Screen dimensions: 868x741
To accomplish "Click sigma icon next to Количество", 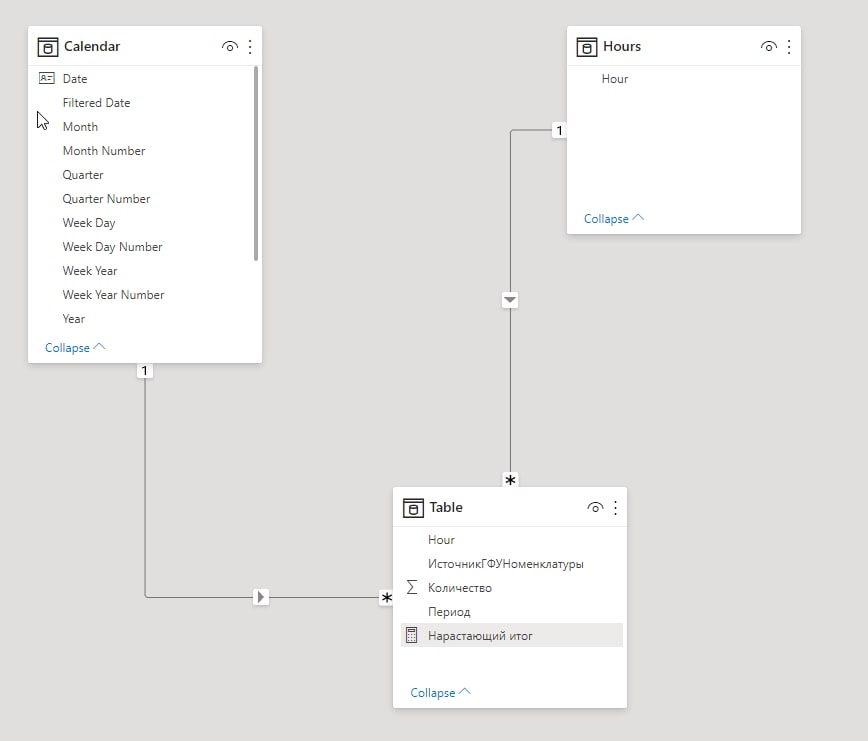I will tap(412, 588).
